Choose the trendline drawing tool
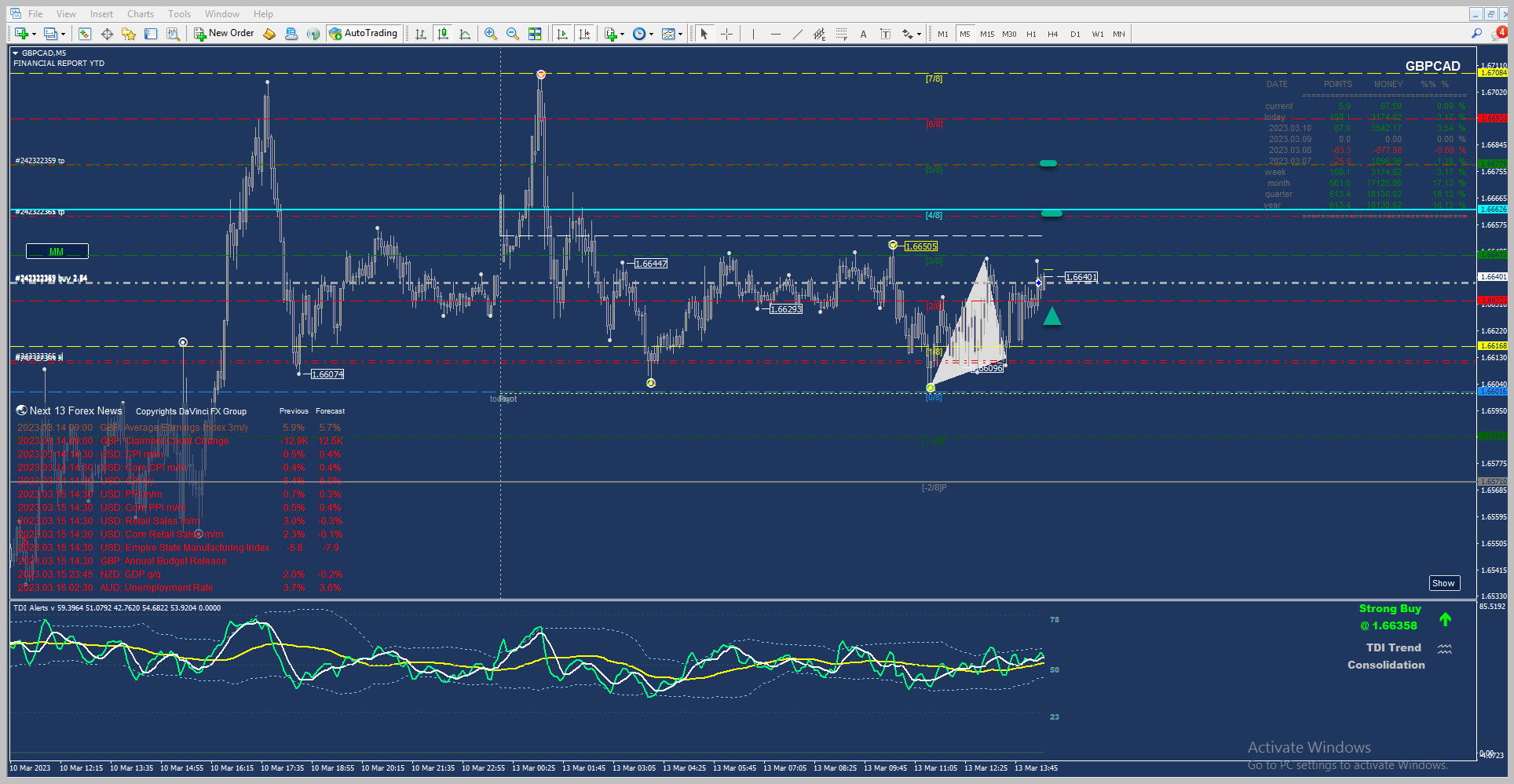This screenshot has width=1514, height=784. [797, 34]
